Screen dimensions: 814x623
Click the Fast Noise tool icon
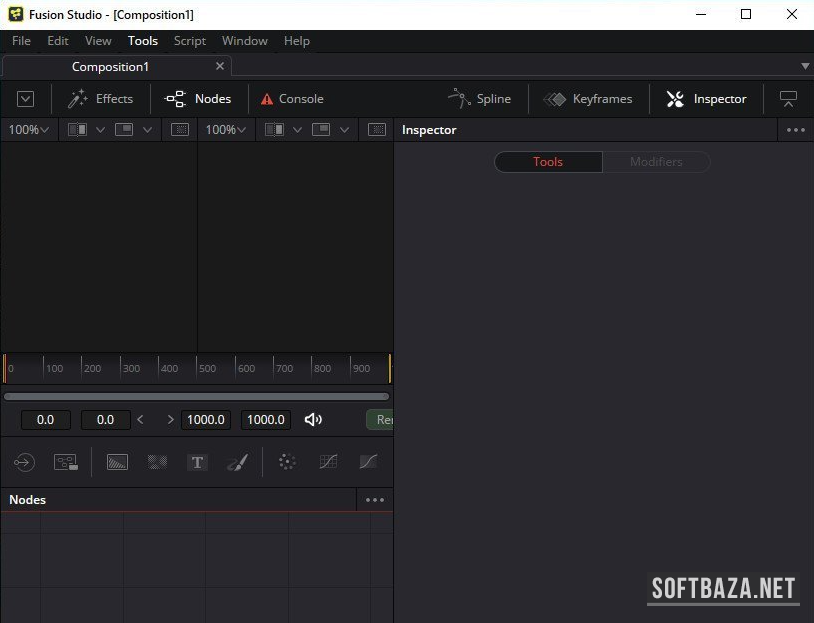157,462
